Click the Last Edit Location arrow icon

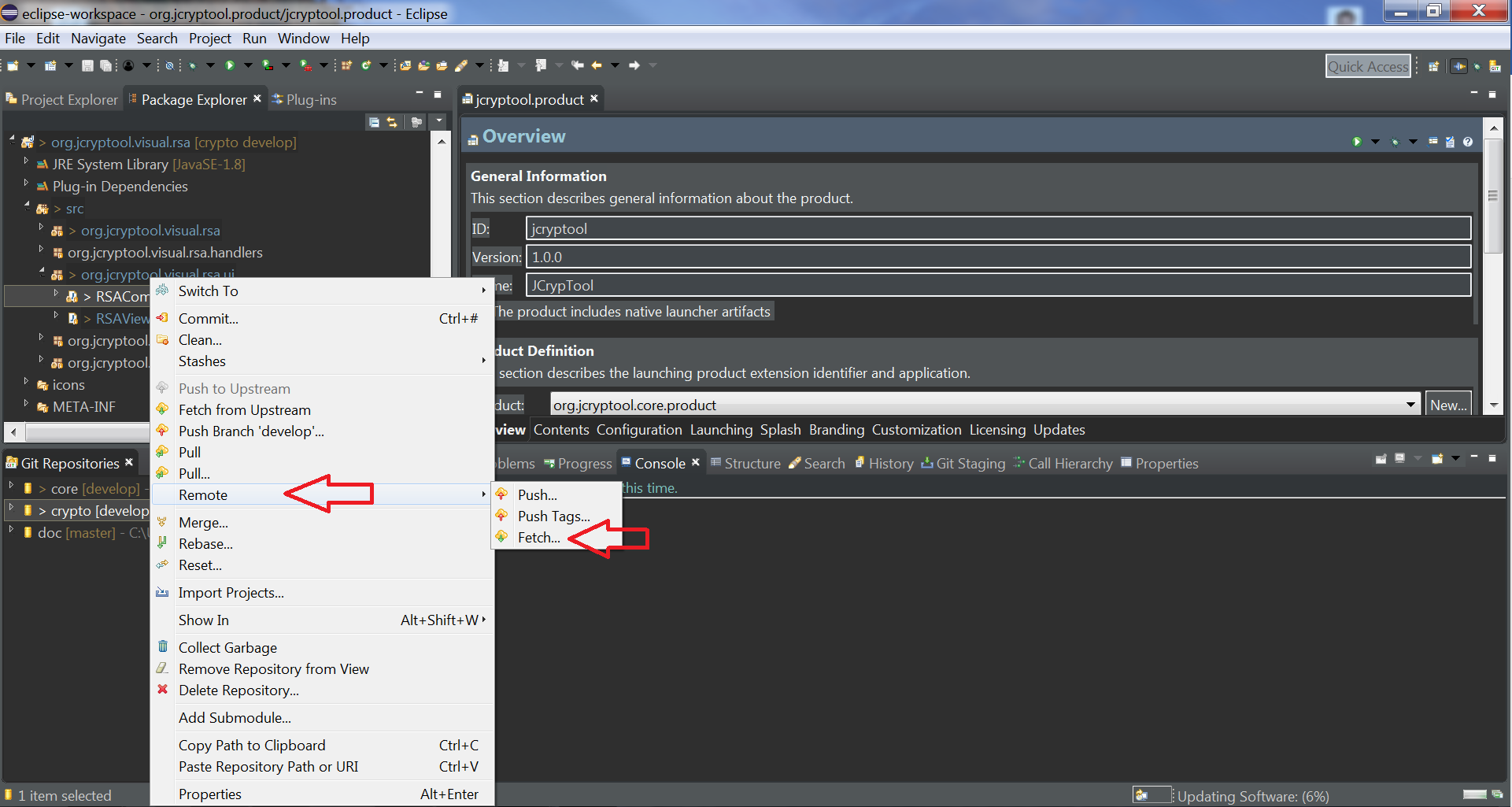(x=578, y=65)
